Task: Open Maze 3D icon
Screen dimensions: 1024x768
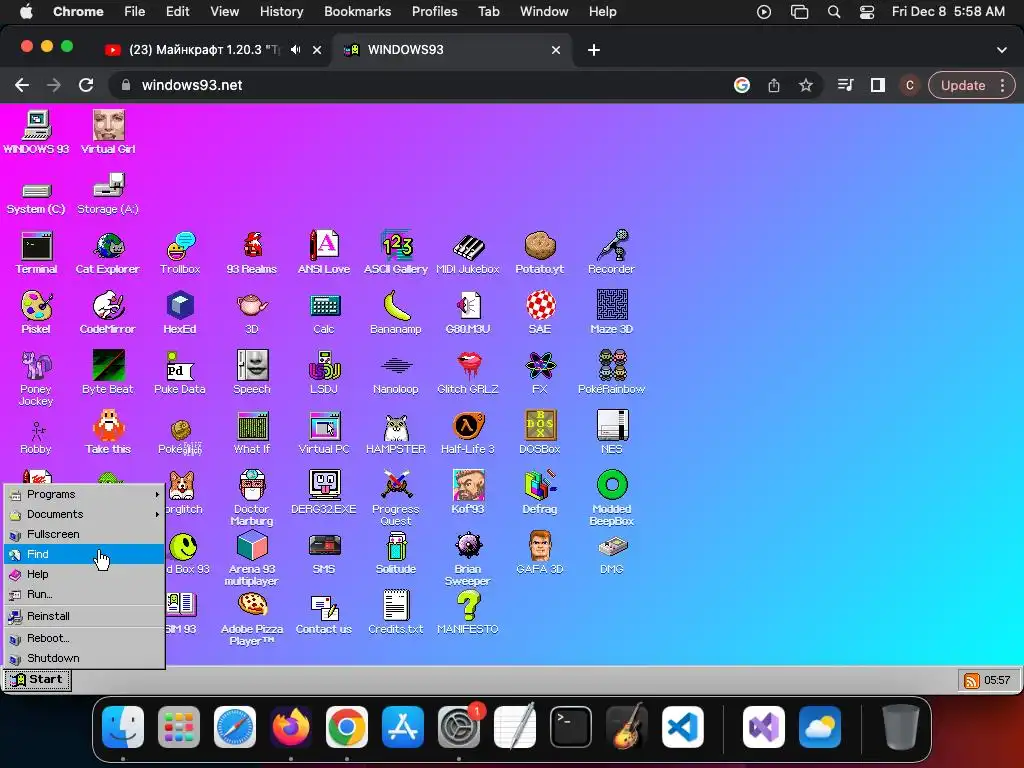Action: pos(611,313)
